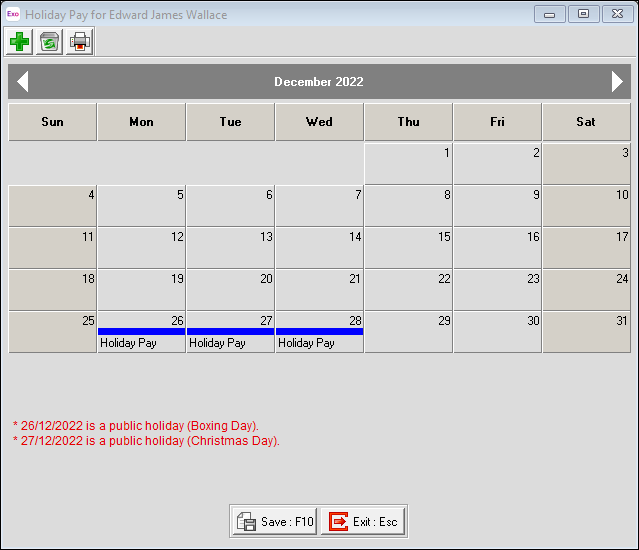Click the Sat column header
The image size is (639, 550).
coord(586,122)
